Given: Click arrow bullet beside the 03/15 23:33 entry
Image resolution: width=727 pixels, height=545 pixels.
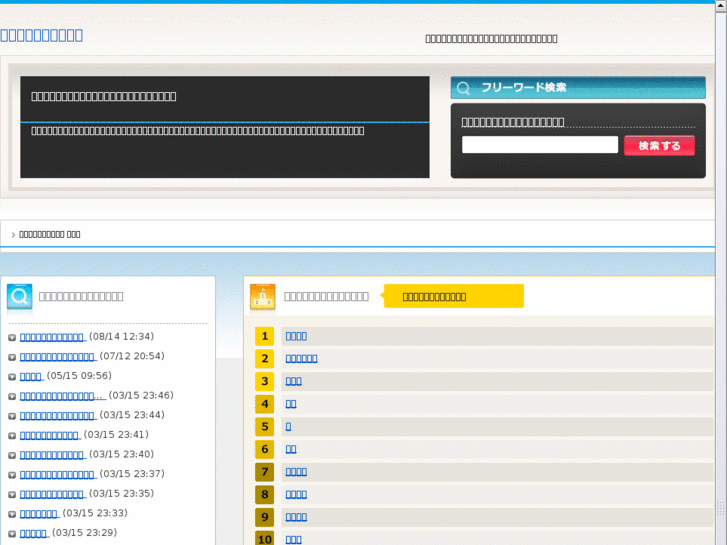Looking at the screenshot, I should click(12, 514).
